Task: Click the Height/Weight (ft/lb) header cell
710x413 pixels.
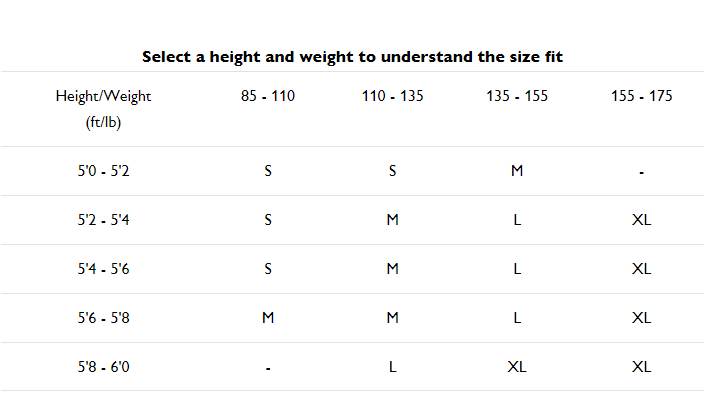Action: coord(104,109)
